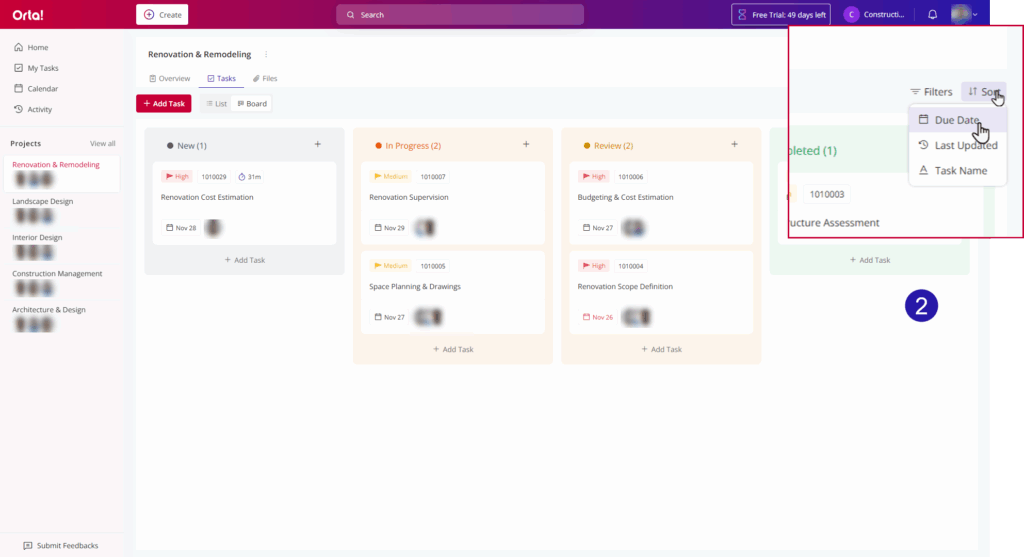Open project options three-dot menu
This screenshot has width=1024, height=557.
tap(266, 55)
